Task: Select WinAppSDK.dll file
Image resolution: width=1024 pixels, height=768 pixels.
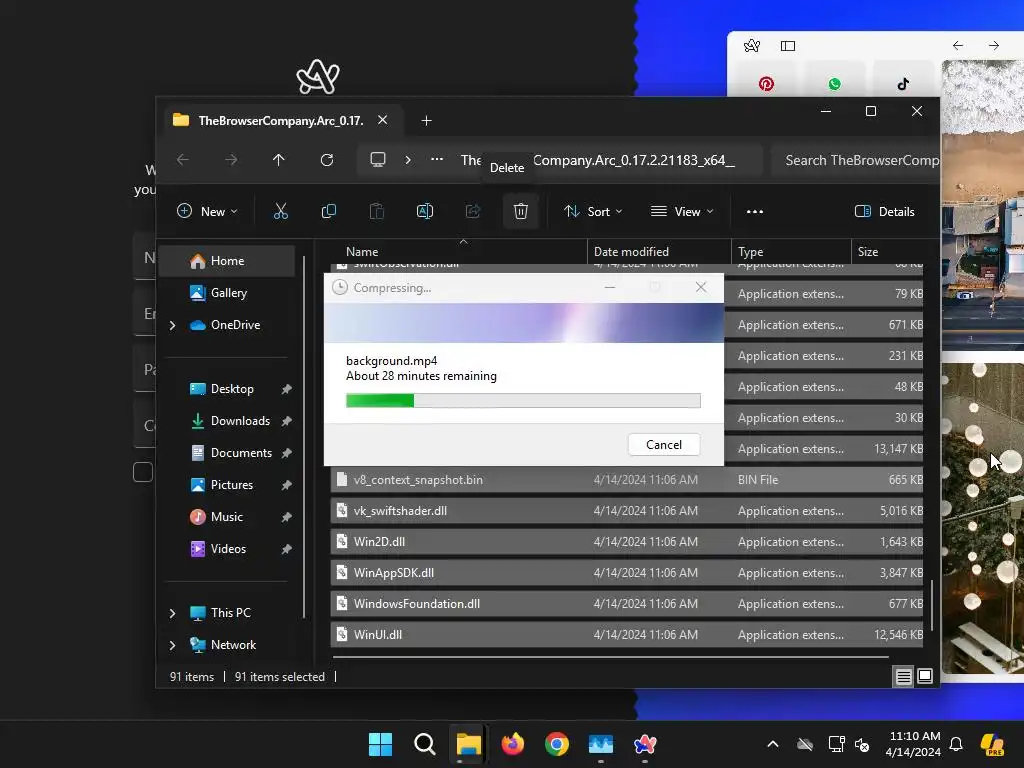Action: pos(626,573)
